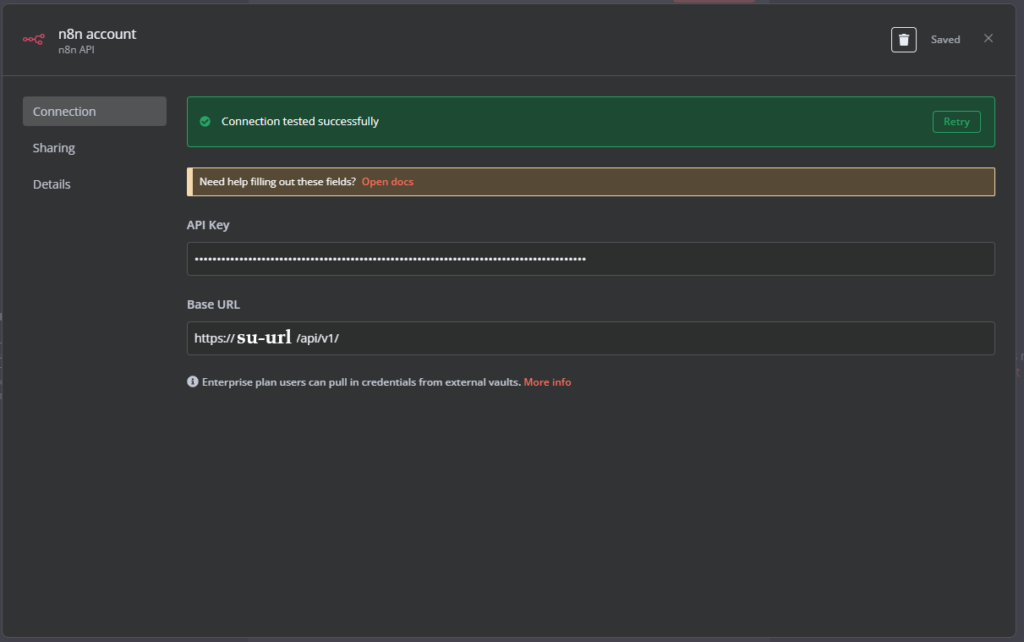Click the n8n logo icon in header
1024x642 pixels.
point(34,40)
